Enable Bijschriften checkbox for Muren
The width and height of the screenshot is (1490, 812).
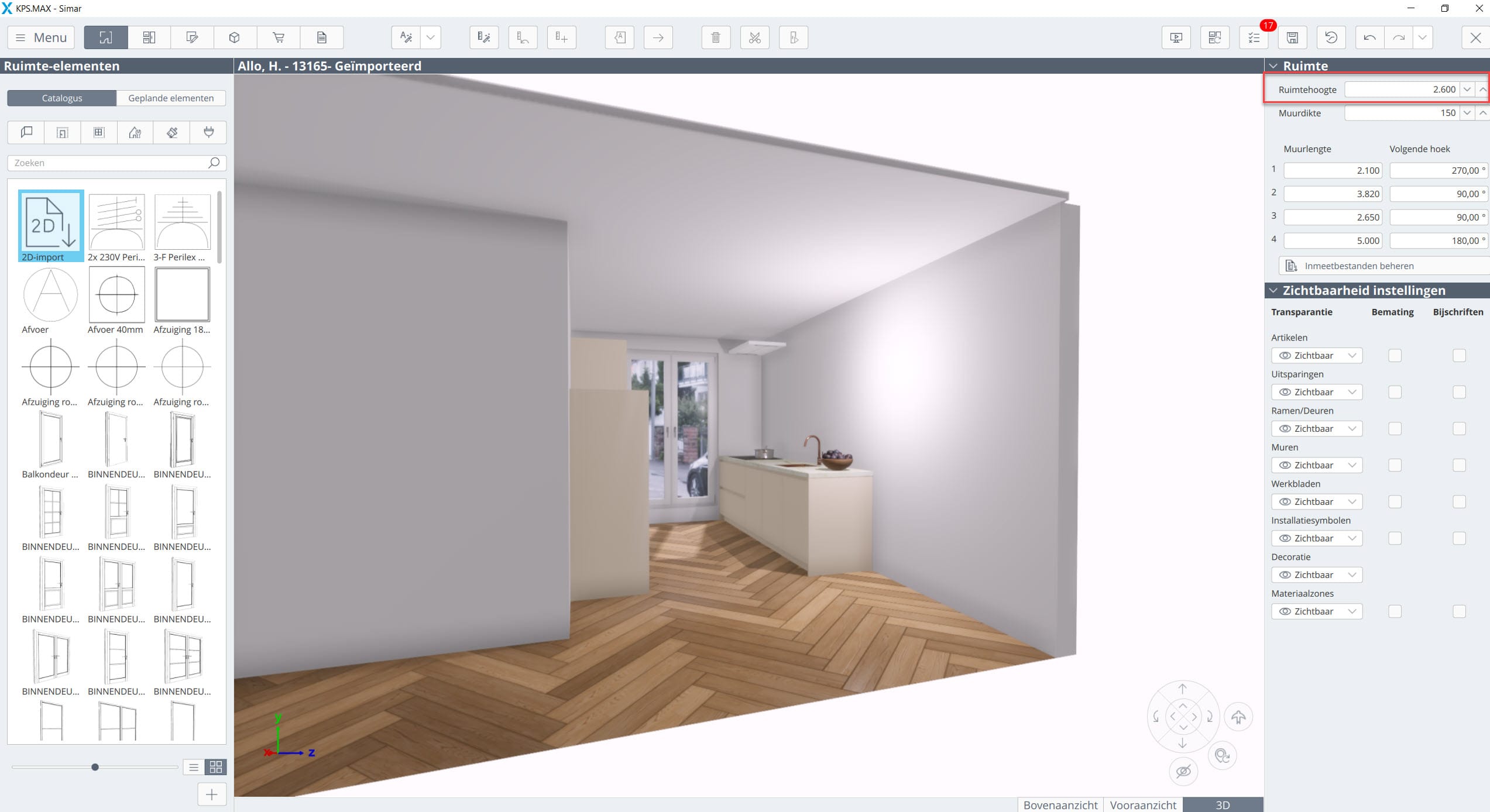[x=1459, y=465]
